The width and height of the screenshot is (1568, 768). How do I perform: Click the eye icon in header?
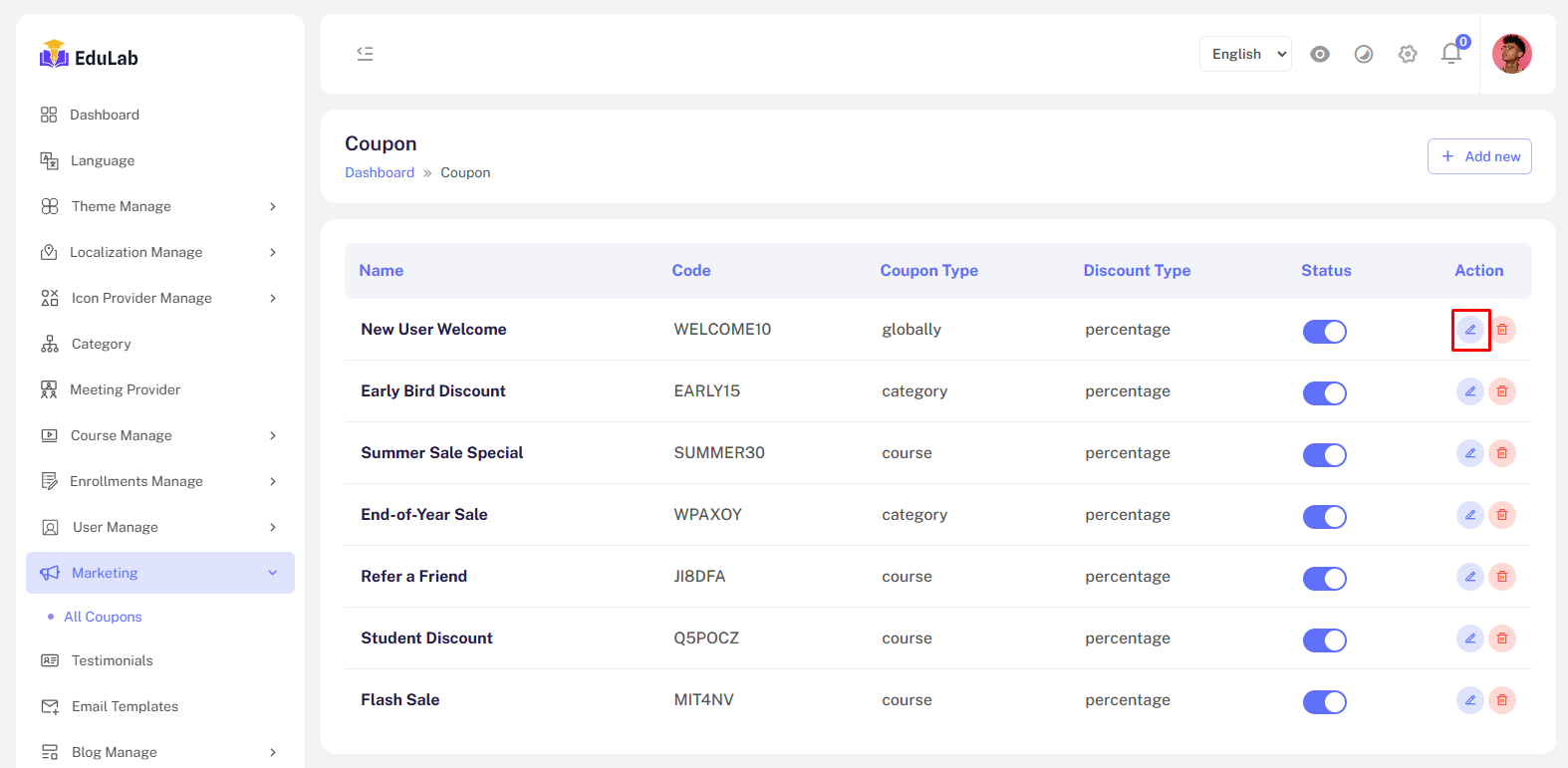click(x=1319, y=54)
